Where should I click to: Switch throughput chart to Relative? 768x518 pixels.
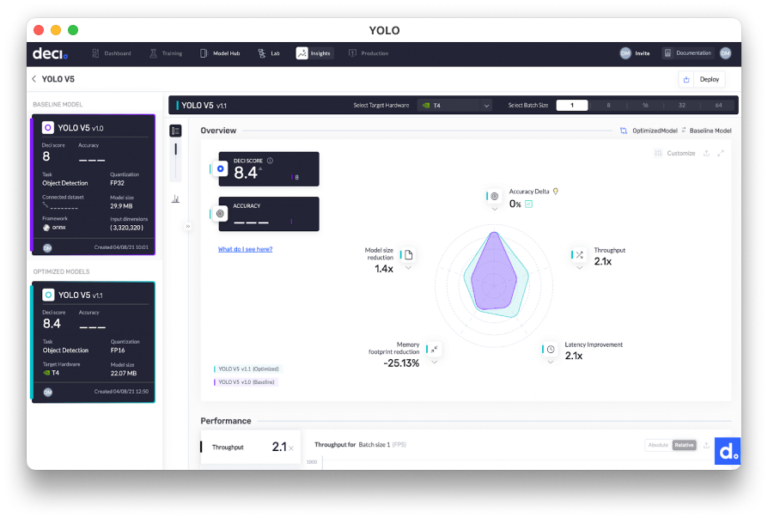click(x=684, y=445)
